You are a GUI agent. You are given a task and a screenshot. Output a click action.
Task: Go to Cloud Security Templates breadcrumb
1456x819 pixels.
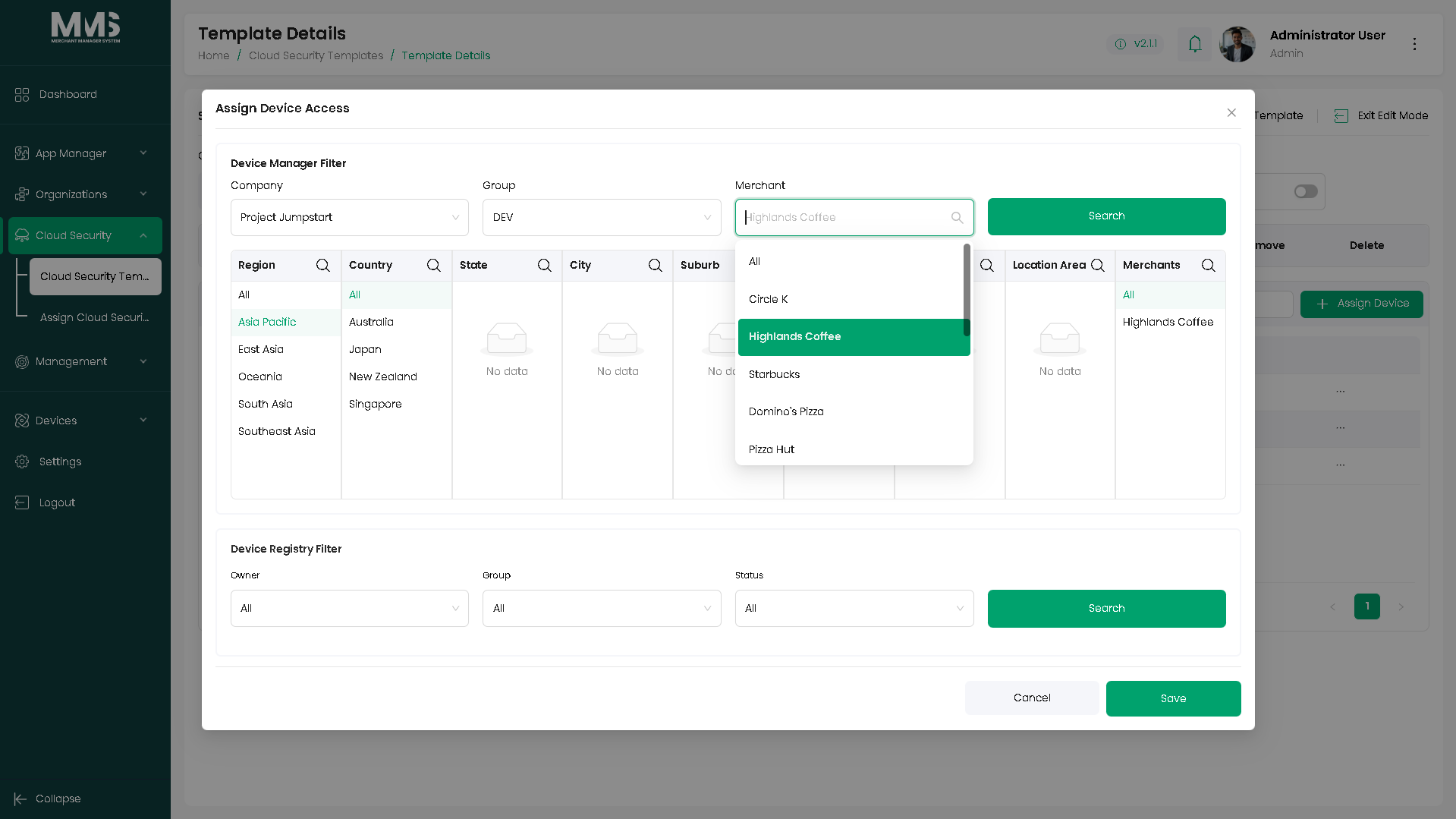[316, 55]
